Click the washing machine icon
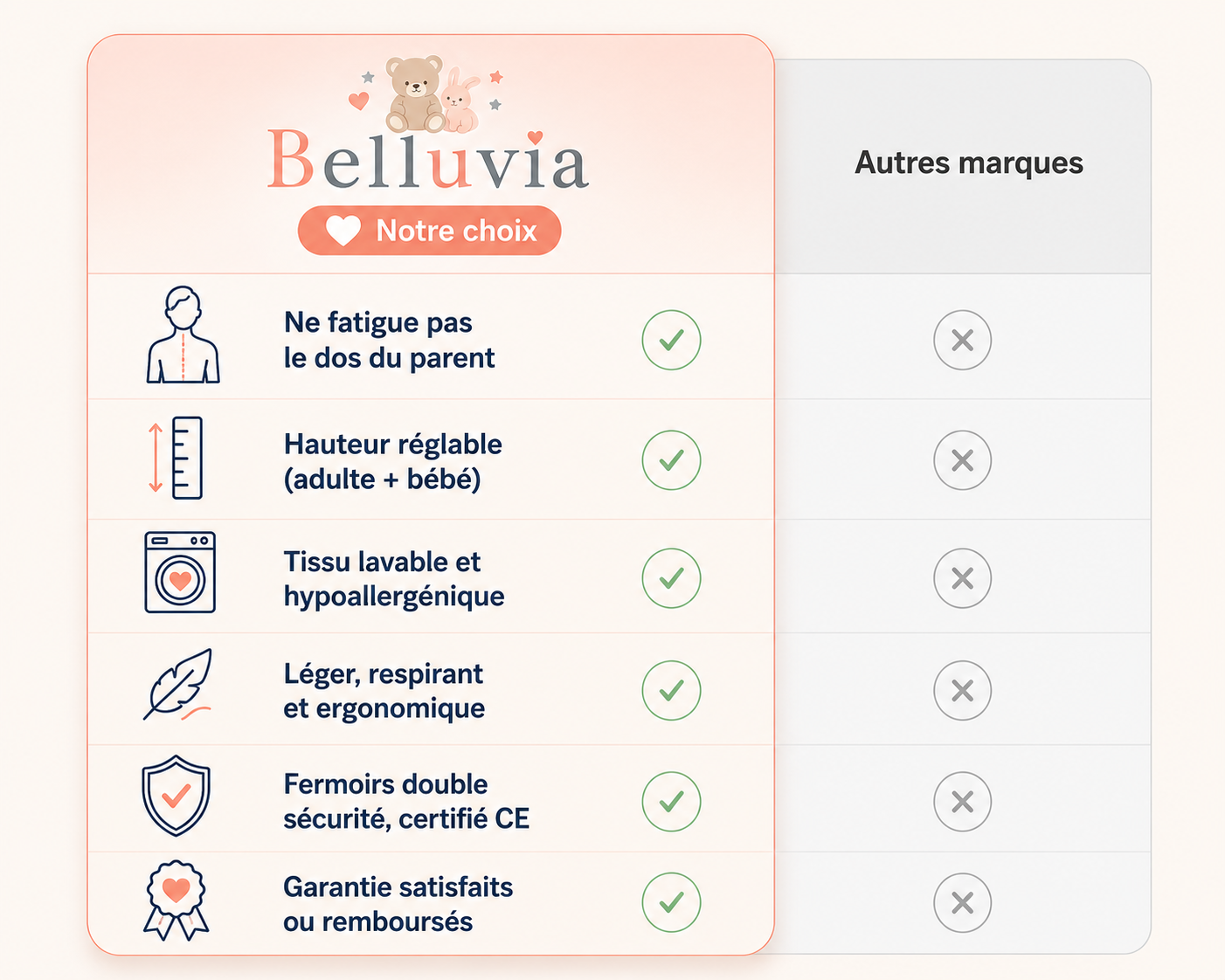Viewport: 1225px width, 980px height. point(180,572)
